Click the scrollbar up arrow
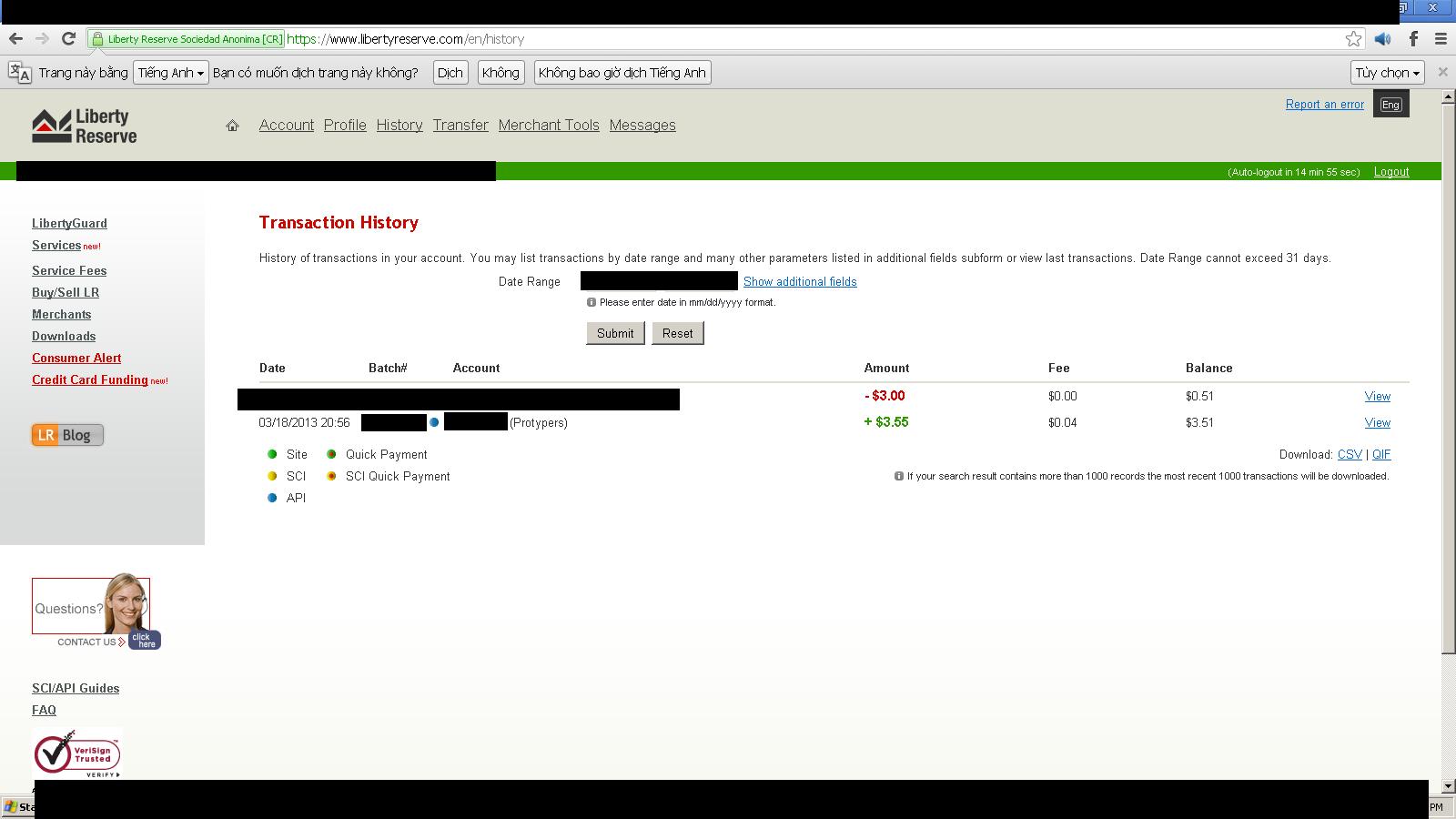The image size is (1456, 819). point(1448,96)
